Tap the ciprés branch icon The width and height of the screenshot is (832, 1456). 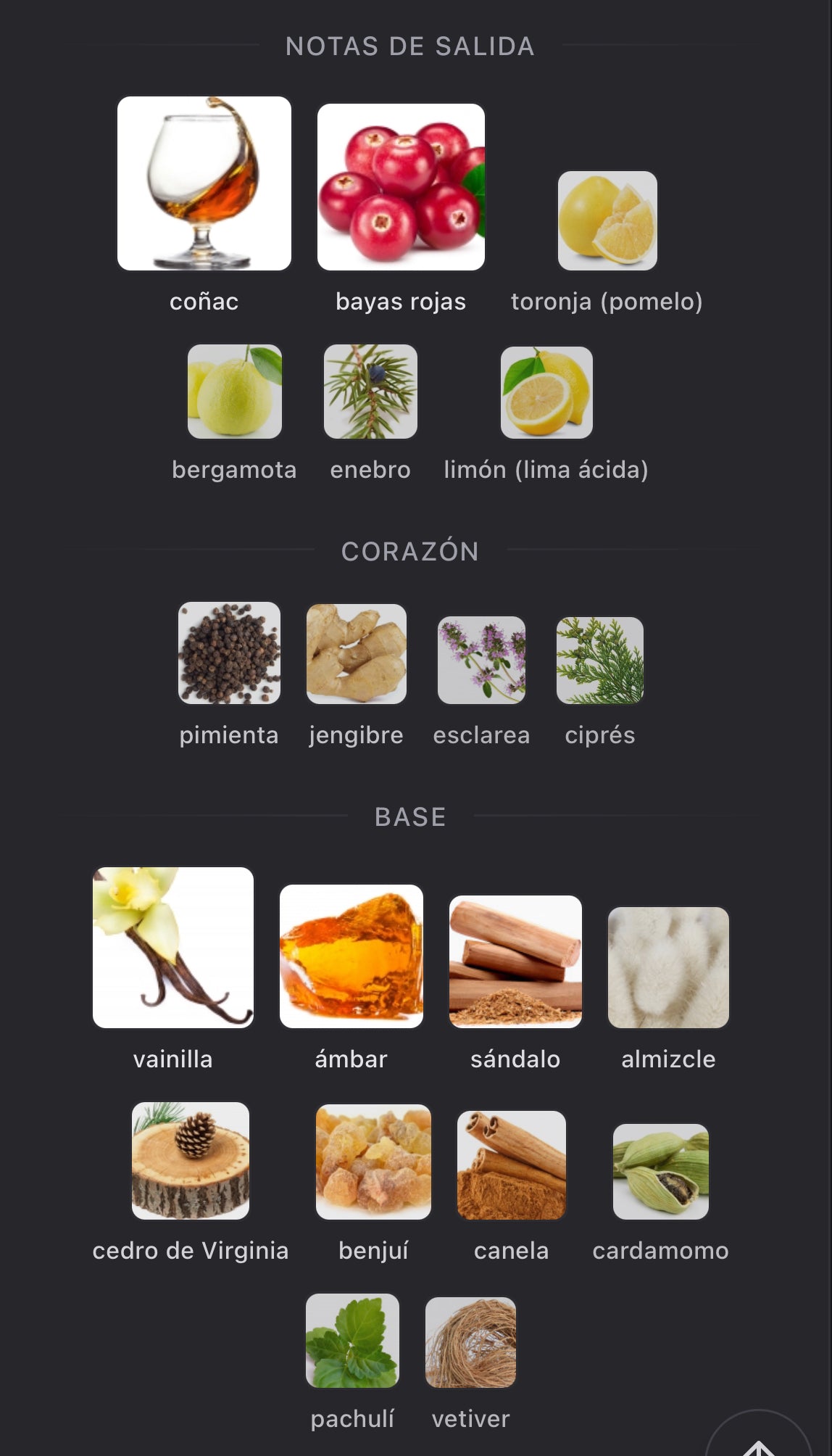[600, 661]
